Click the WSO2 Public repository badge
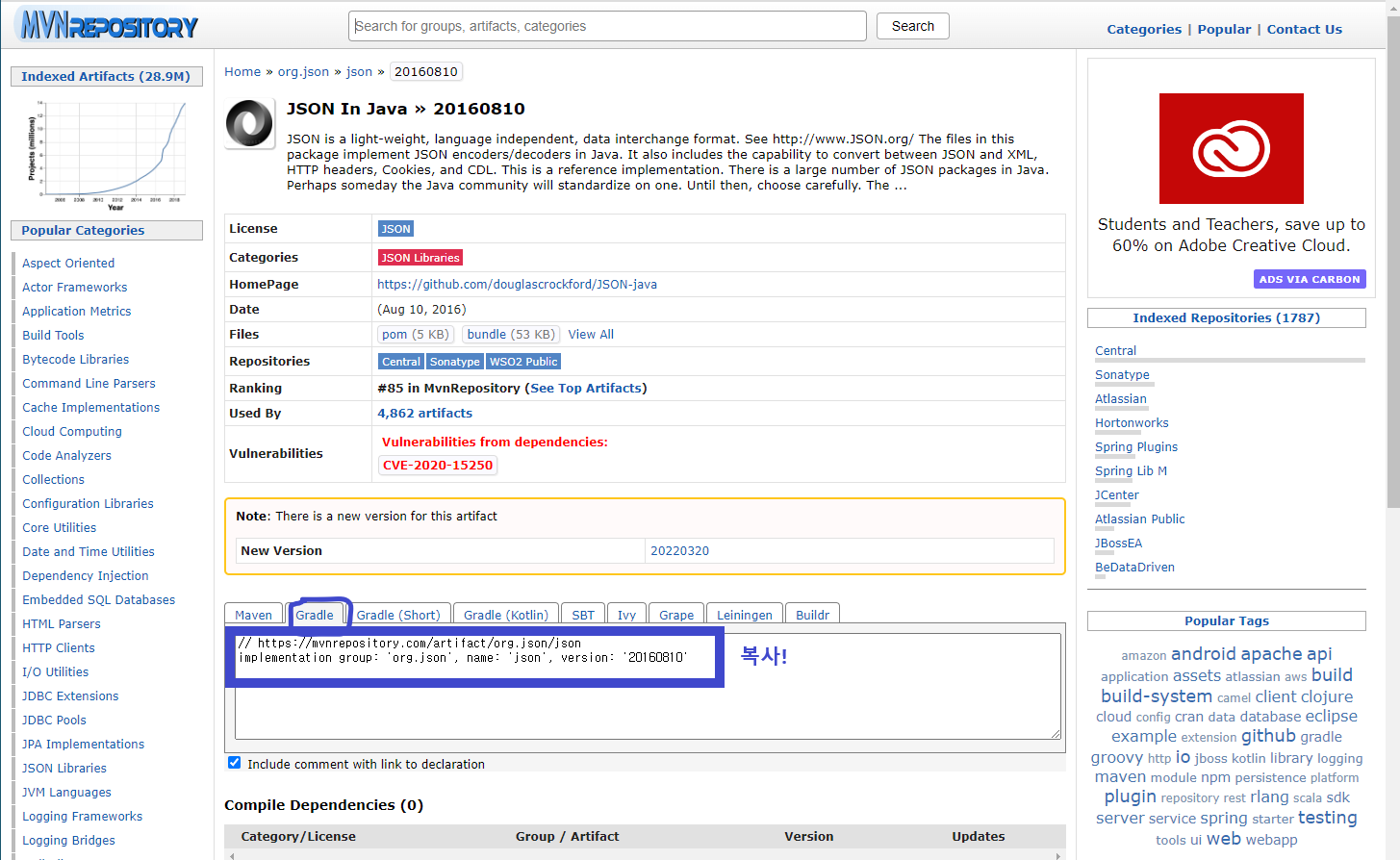1400x860 pixels. point(523,362)
